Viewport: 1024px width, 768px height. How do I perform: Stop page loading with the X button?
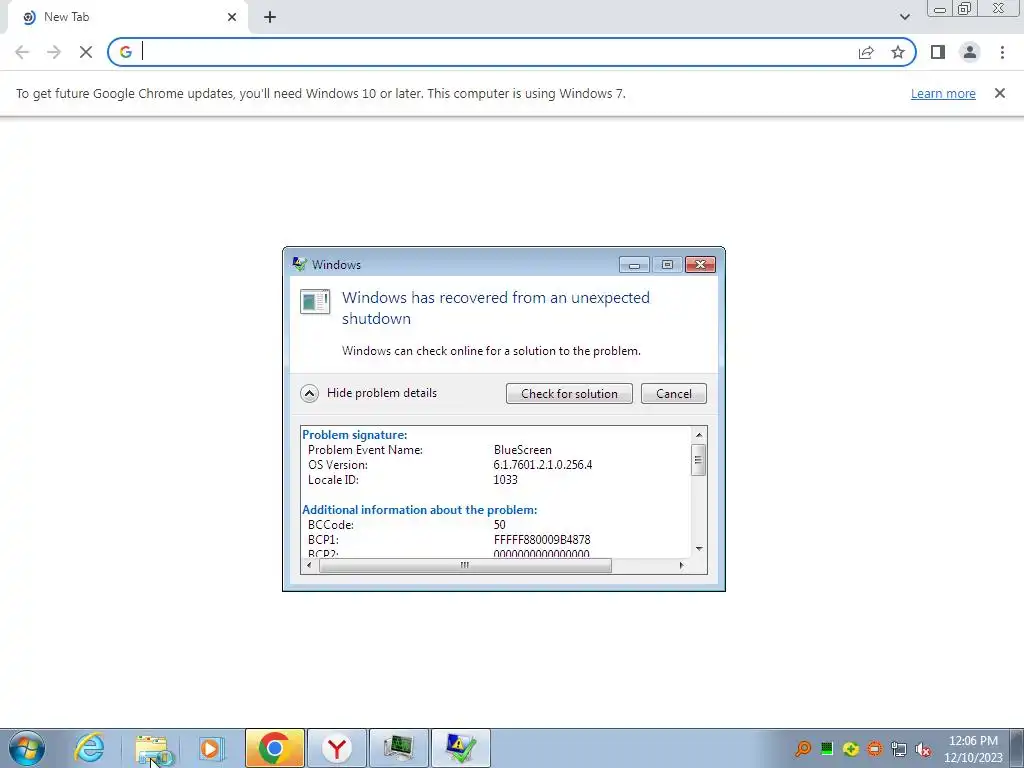pyautogui.click(x=86, y=52)
